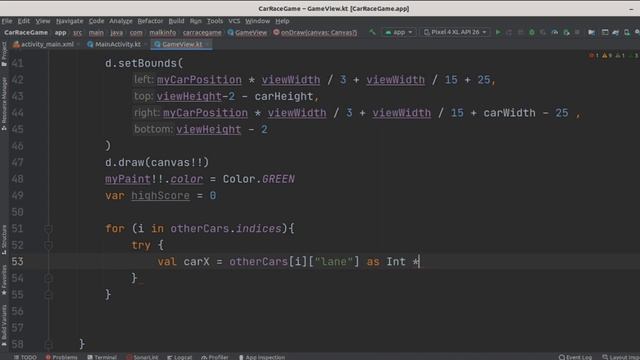Click the malkinfo breadcrumb
Image resolution: width=640 pixels, height=360 pixels.
(x=162, y=32)
